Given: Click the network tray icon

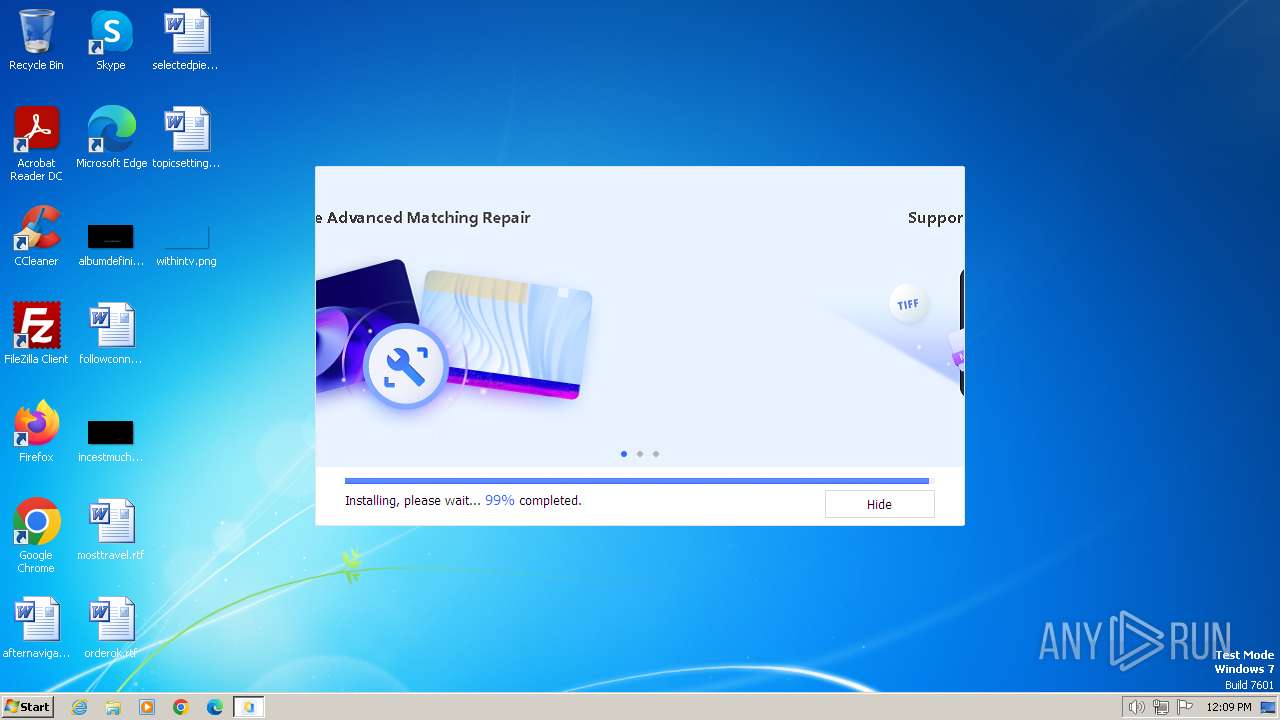Looking at the screenshot, I should coord(1161,707).
